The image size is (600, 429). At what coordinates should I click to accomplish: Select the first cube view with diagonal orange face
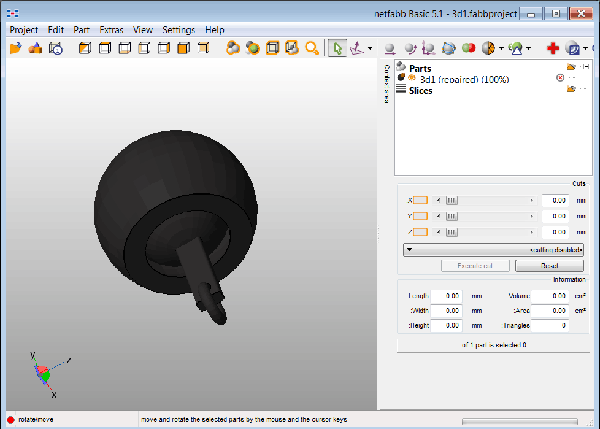tap(85, 48)
